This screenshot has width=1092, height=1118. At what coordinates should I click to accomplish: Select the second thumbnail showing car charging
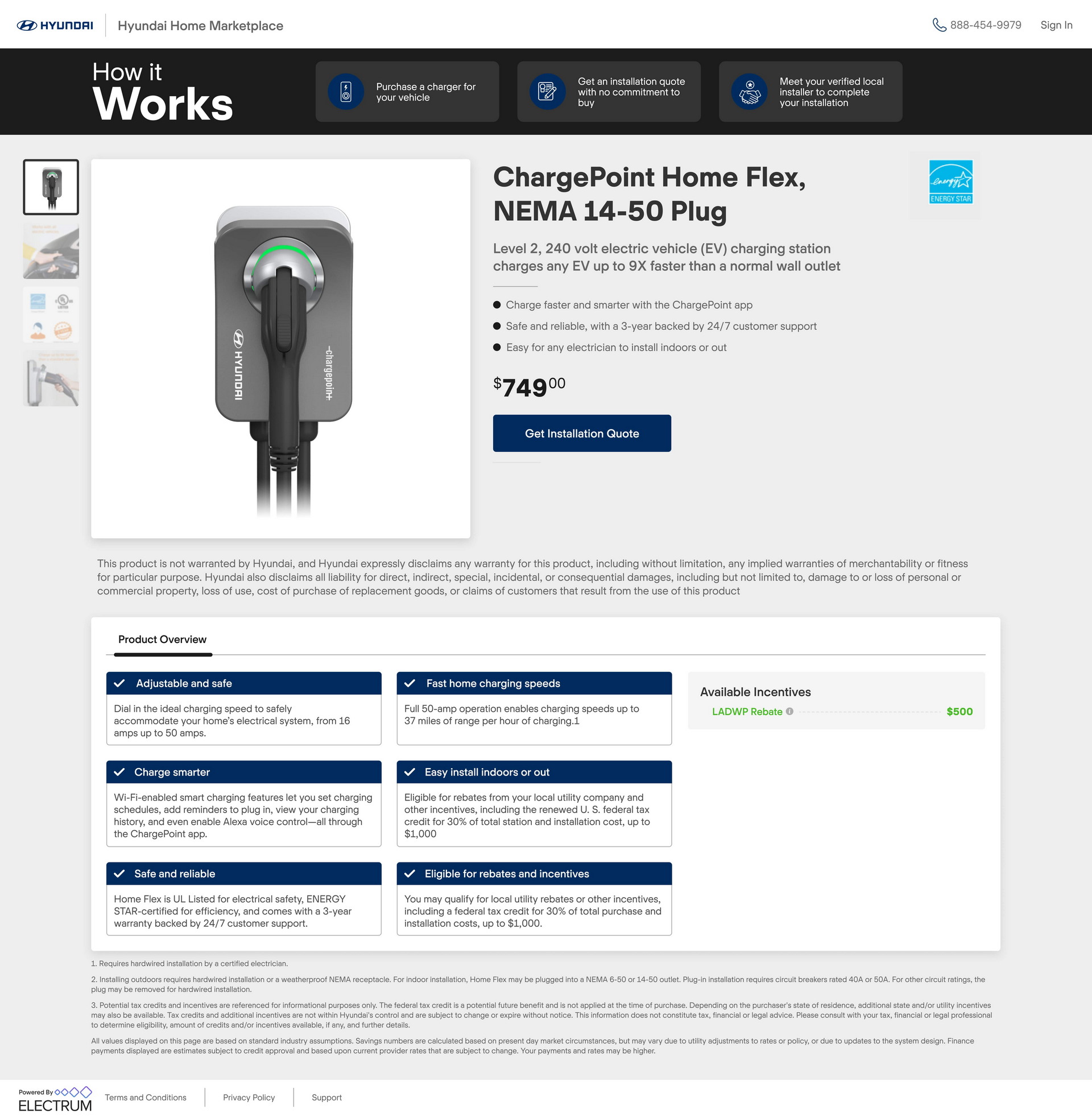pos(51,251)
